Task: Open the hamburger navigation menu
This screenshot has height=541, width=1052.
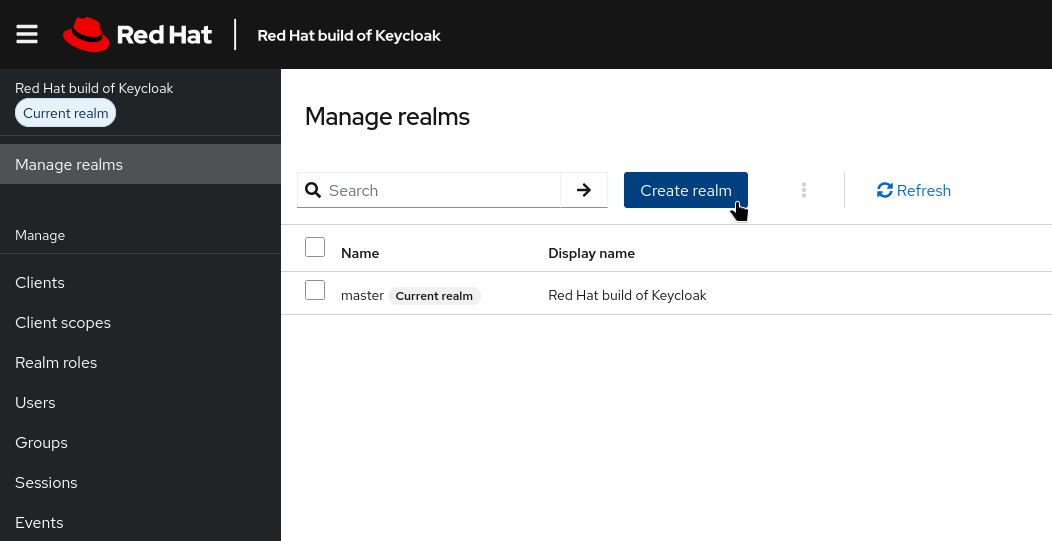Action: coord(27,34)
